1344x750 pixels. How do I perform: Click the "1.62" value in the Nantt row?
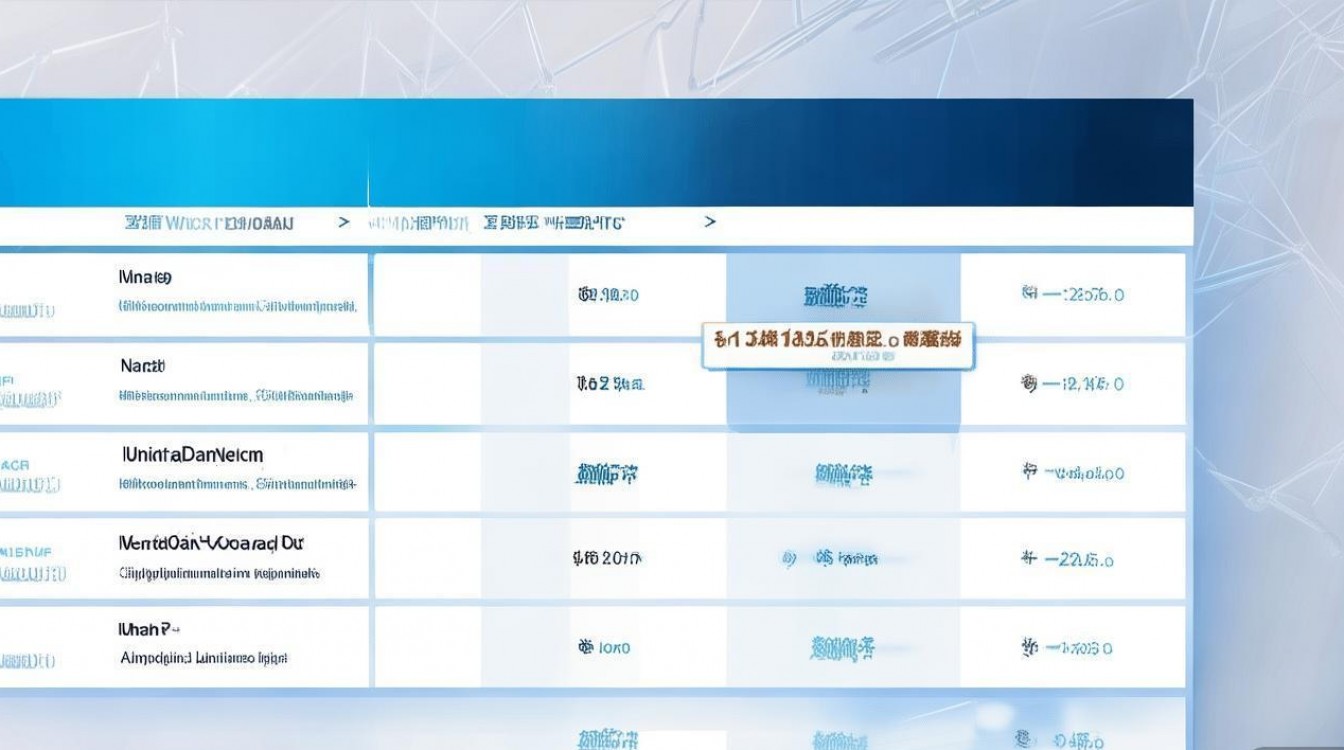[x=610, y=383]
